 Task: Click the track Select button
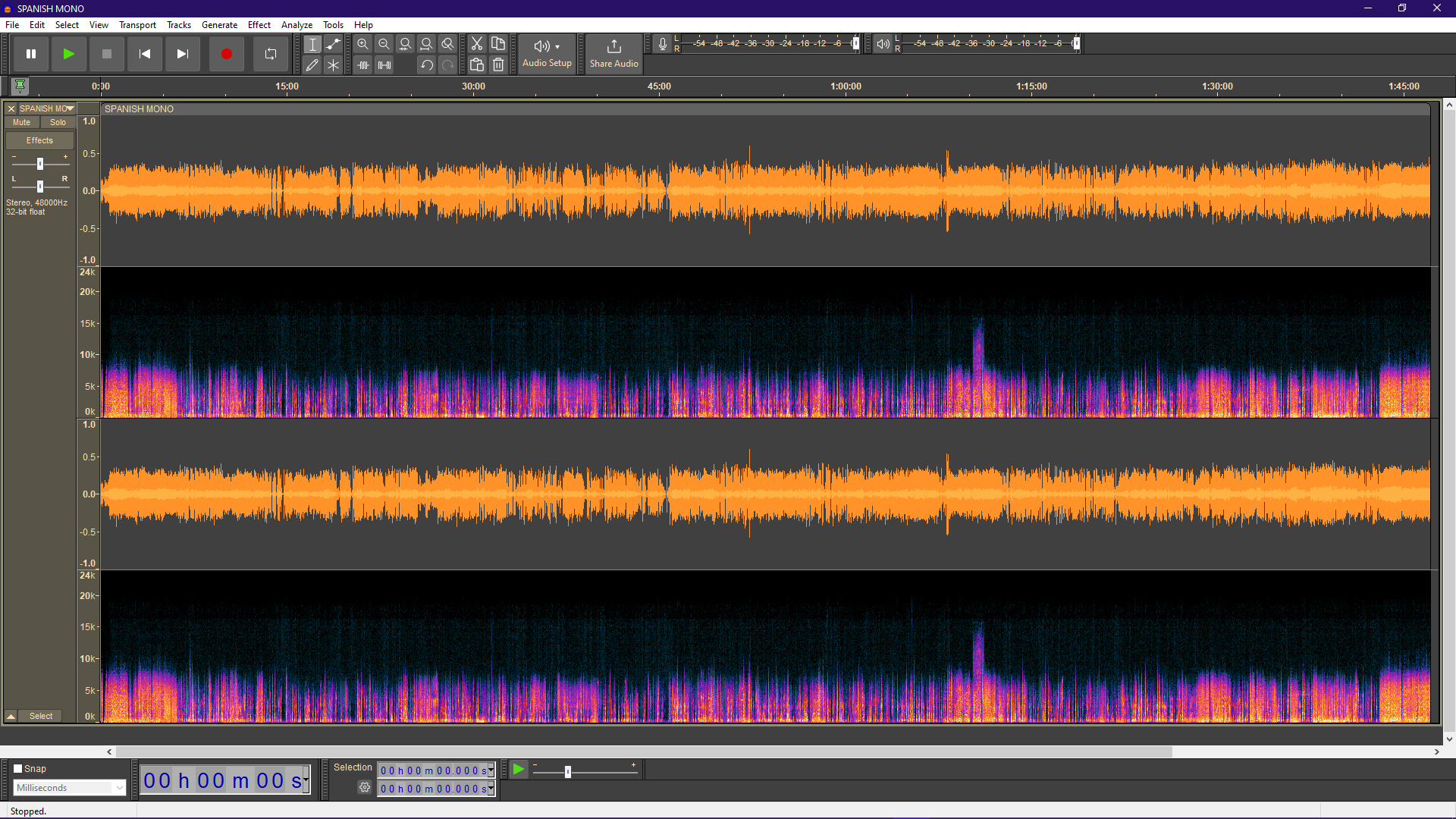pyautogui.click(x=41, y=716)
